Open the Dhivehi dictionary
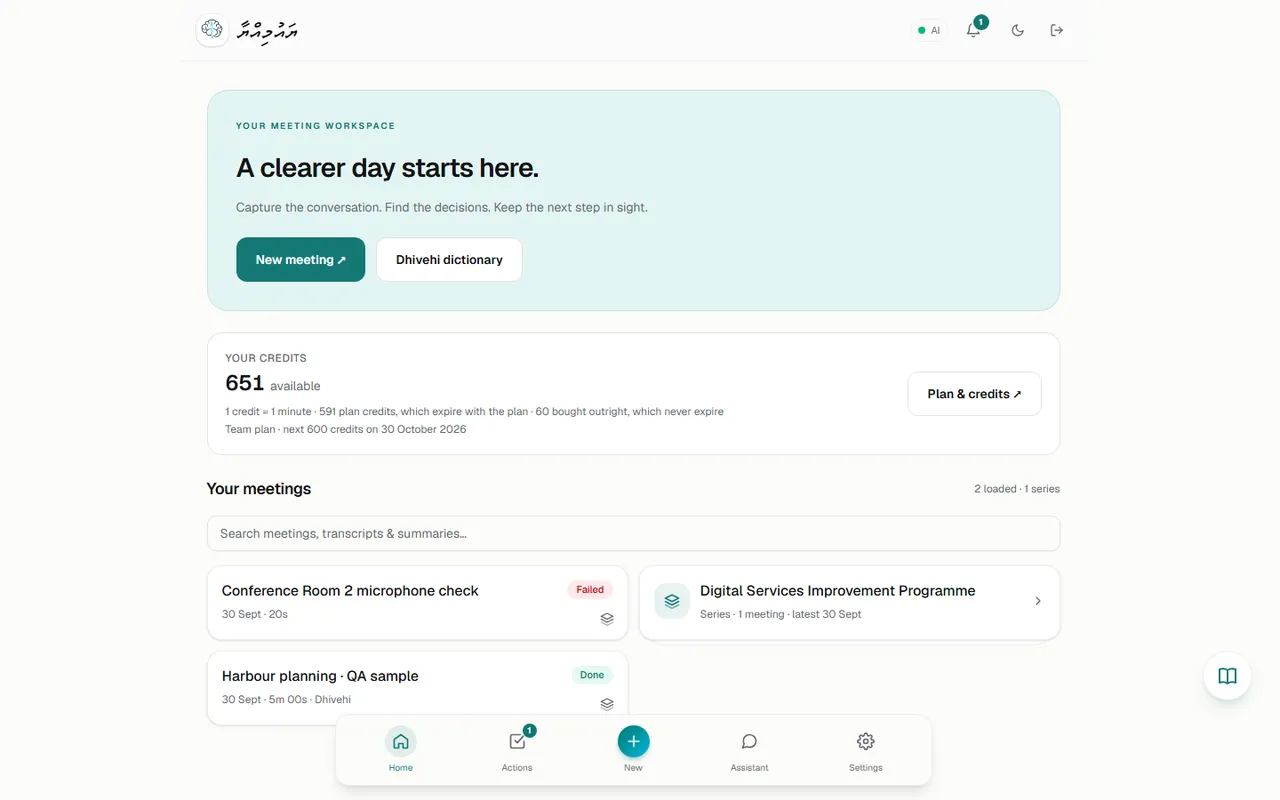 tap(449, 260)
